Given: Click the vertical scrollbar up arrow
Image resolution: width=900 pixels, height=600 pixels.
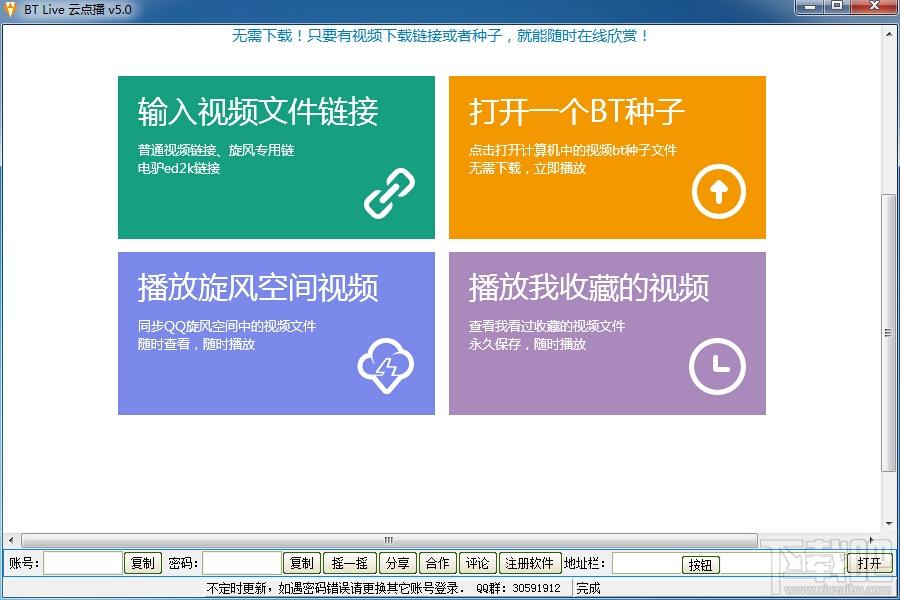Looking at the screenshot, I should pyautogui.click(x=888, y=34).
